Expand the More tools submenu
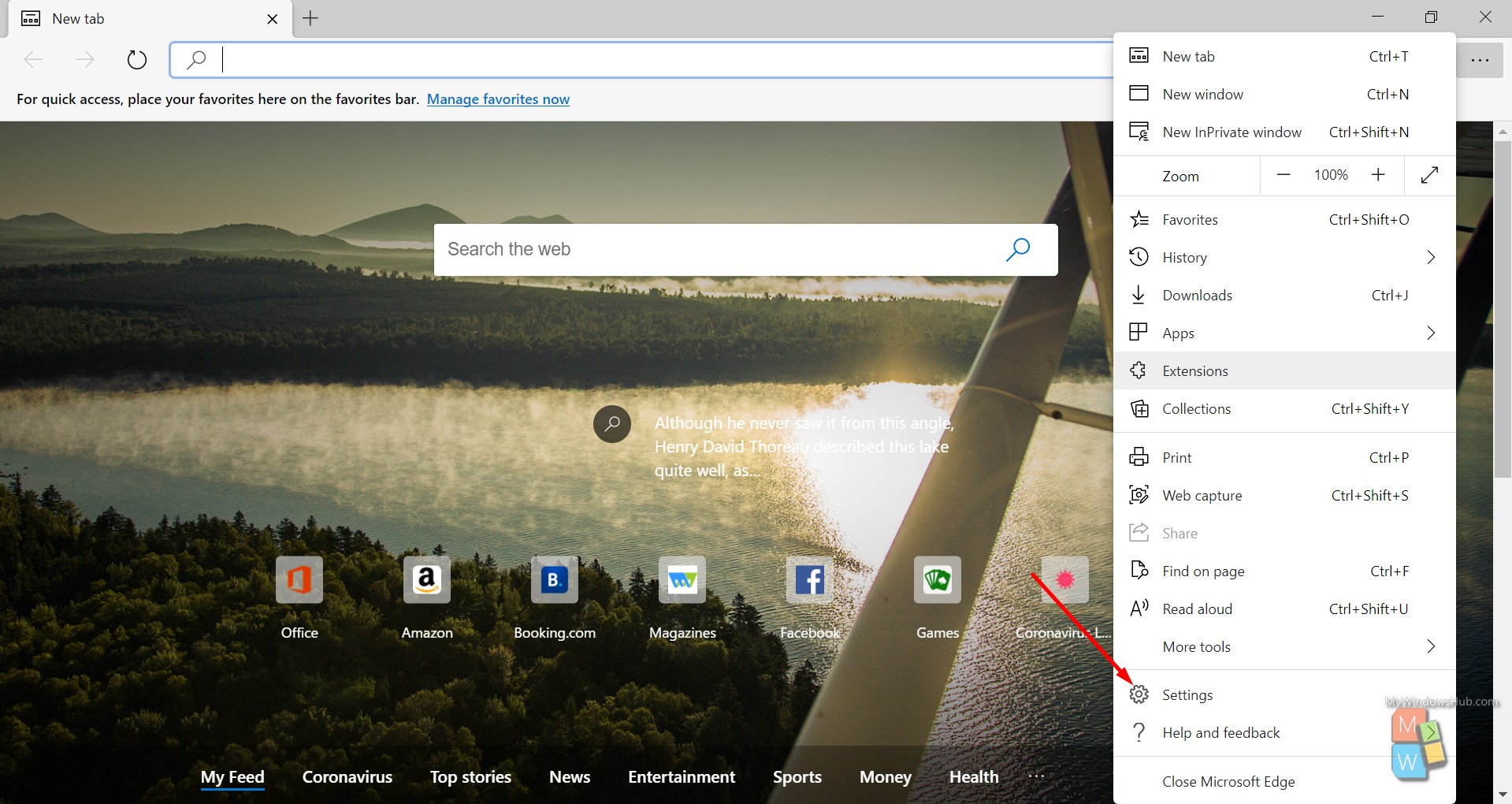Image resolution: width=1512 pixels, height=804 pixels. (x=1431, y=646)
